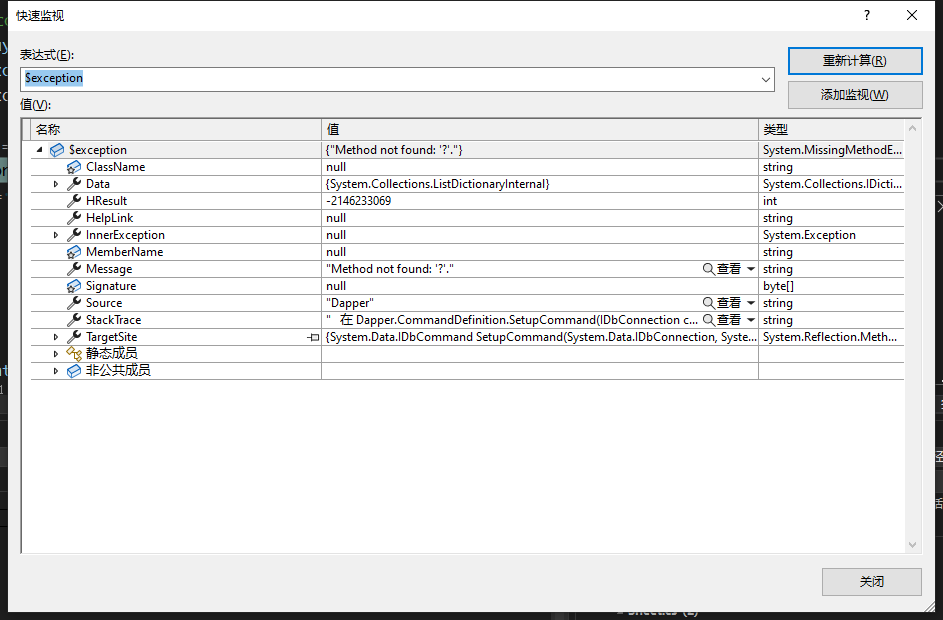
Task: Expand the Data node
Action: tap(56, 184)
